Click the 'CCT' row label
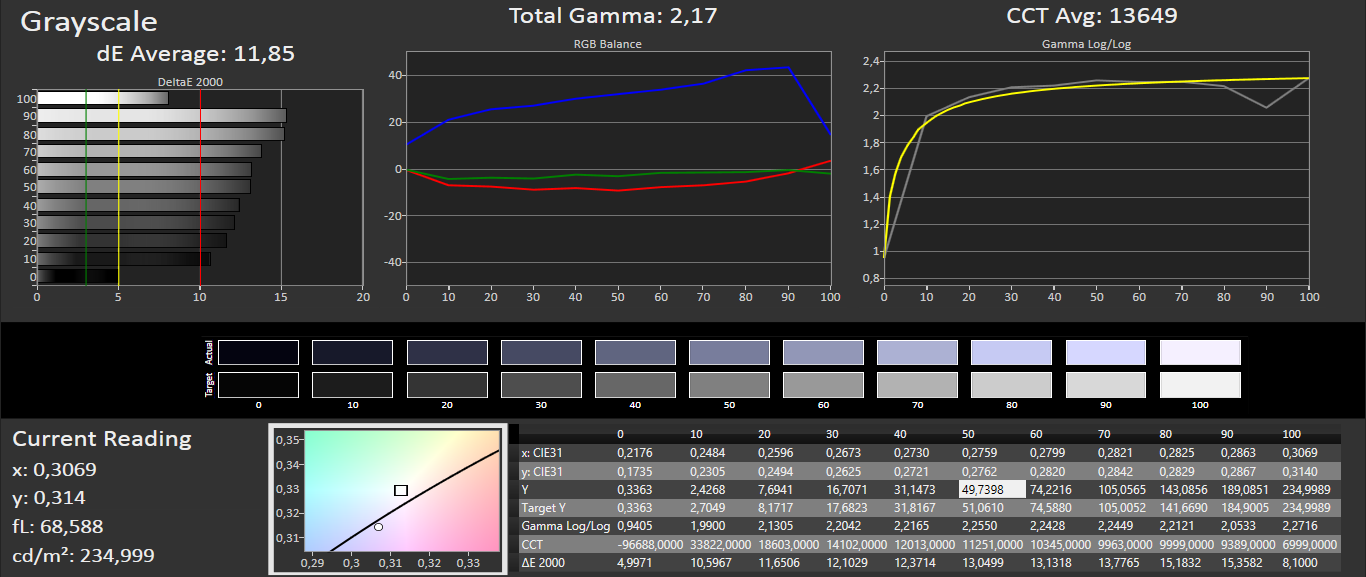The image size is (1366, 577). pyautogui.click(x=532, y=544)
